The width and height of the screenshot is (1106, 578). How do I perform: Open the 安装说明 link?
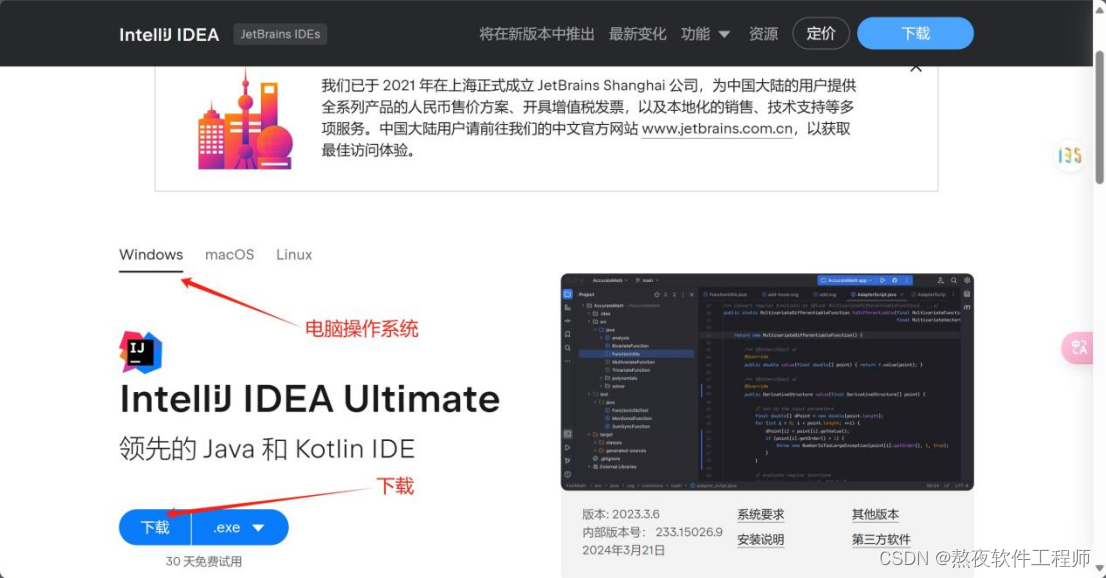point(760,540)
